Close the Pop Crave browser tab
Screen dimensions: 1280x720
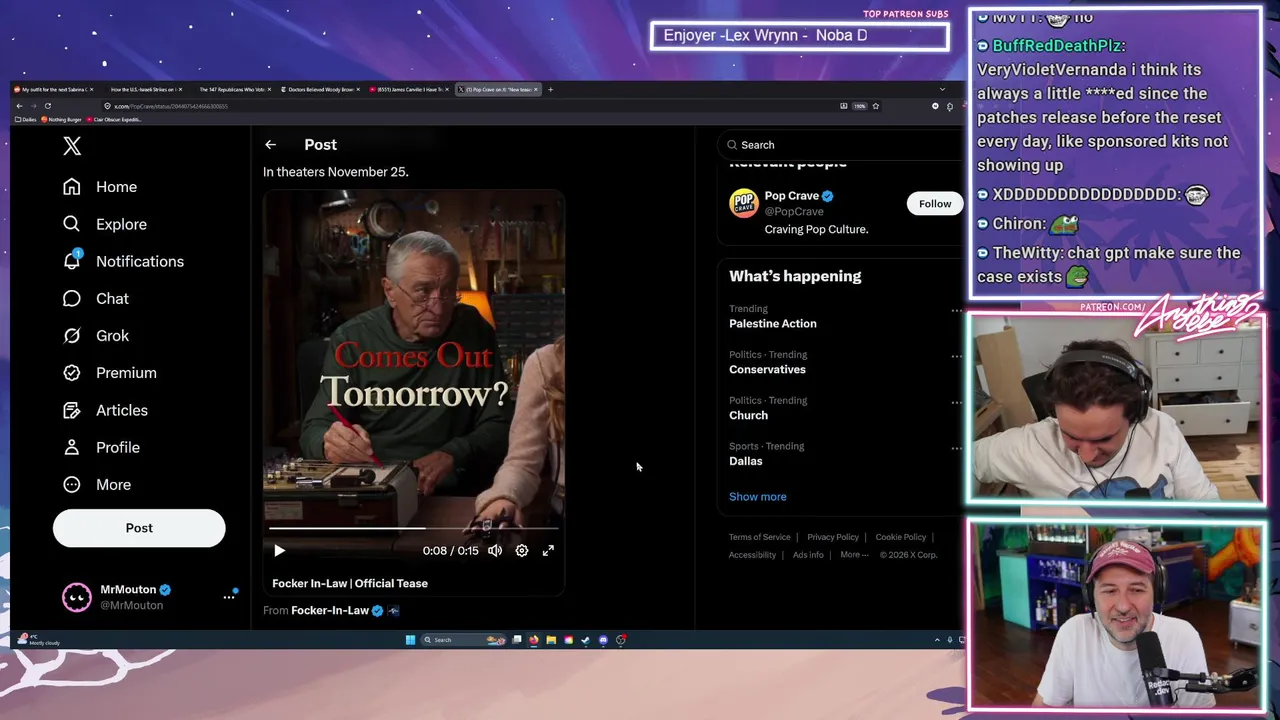pyautogui.click(x=536, y=89)
